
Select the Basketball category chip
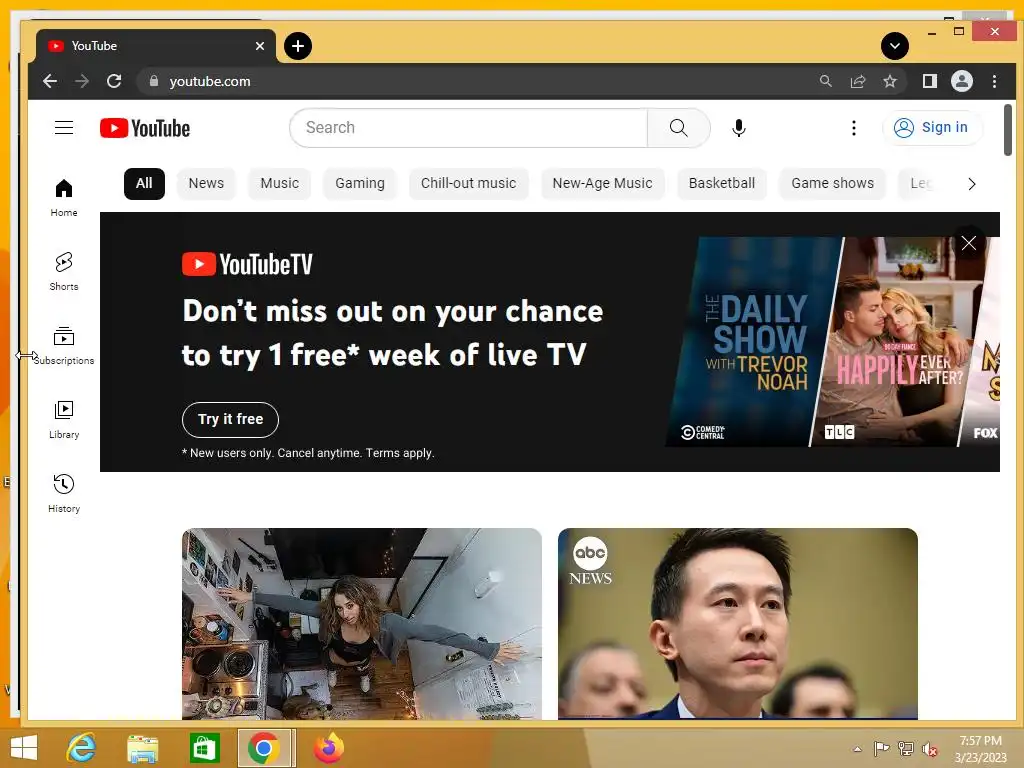(x=722, y=184)
